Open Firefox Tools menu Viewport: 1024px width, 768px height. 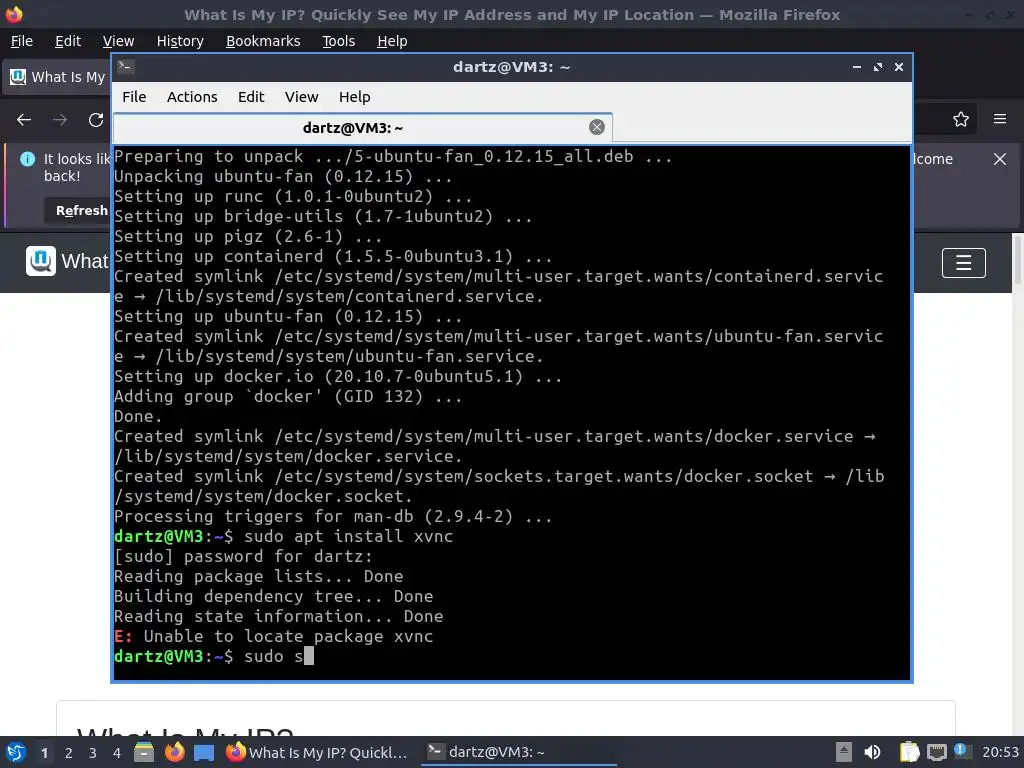338,41
